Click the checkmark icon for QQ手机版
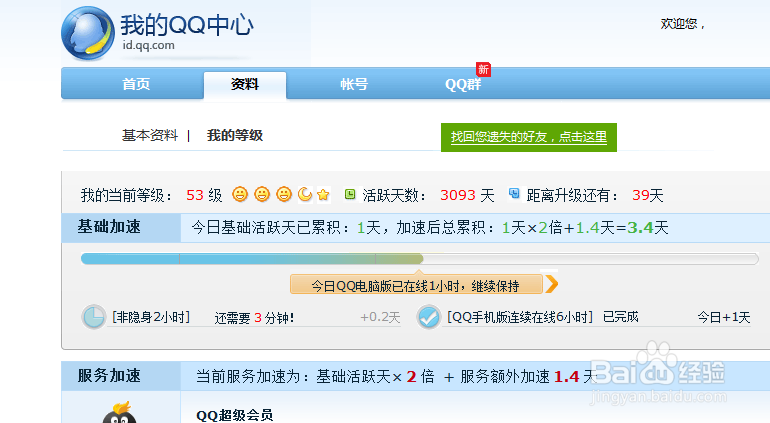The image size is (770, 423). coord(429,317)
